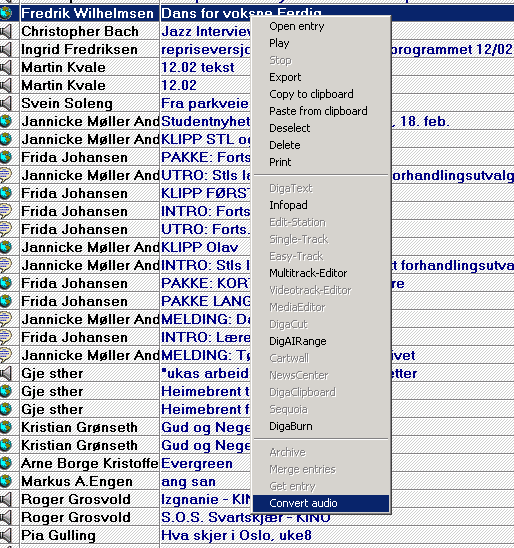Select 'Copy to clipboard' menu entry
Viewport: 514px width, 548px height.
click(x=321, y=94)
